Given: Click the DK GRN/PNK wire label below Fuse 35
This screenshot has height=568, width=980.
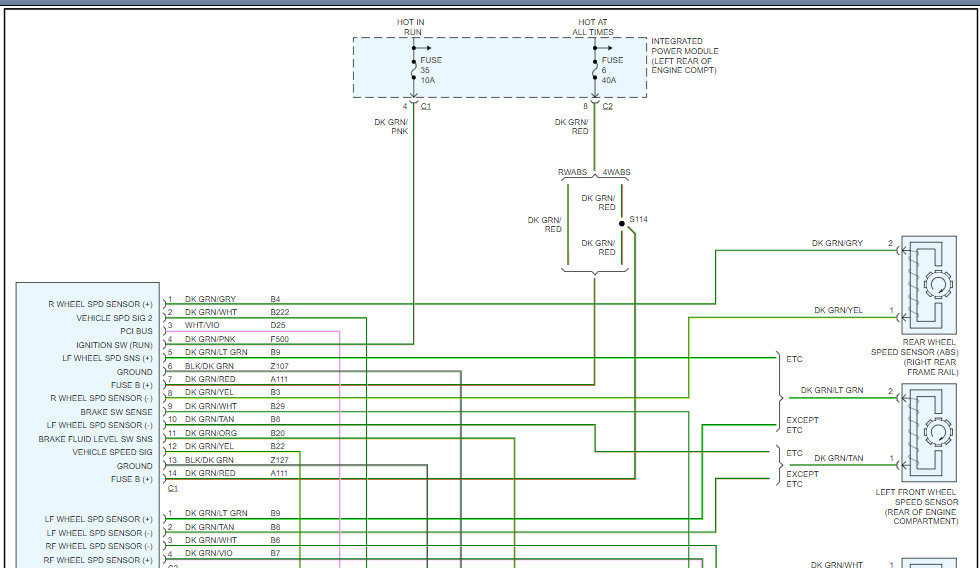Looking at the screenshot, I should point(391,127).
